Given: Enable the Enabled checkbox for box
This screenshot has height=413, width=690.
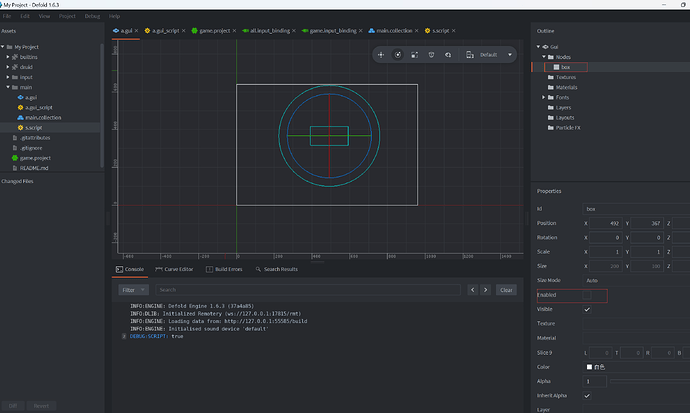Looking at the screenshot, I should 587,295.
